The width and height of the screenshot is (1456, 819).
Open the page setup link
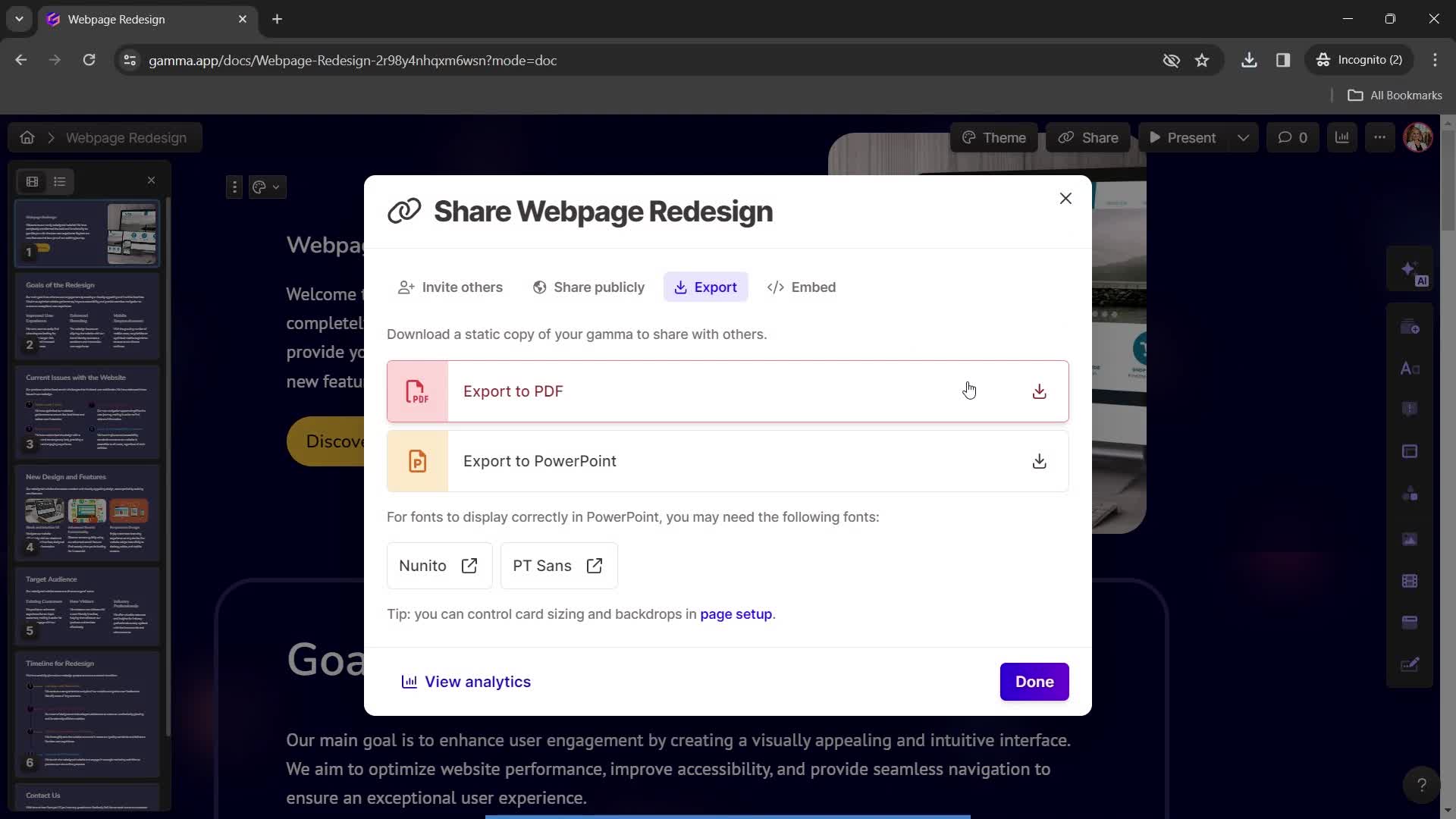click(x=736, y=613)
